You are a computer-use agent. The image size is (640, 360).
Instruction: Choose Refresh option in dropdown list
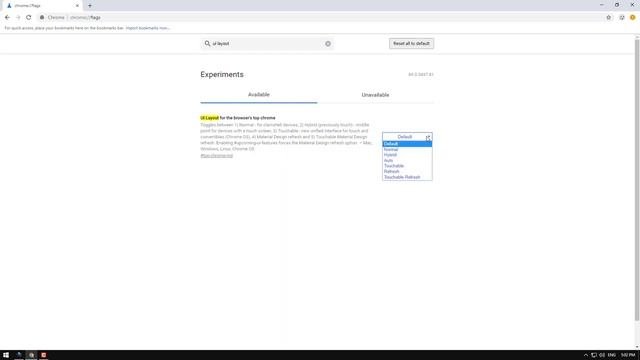[407, 172]
